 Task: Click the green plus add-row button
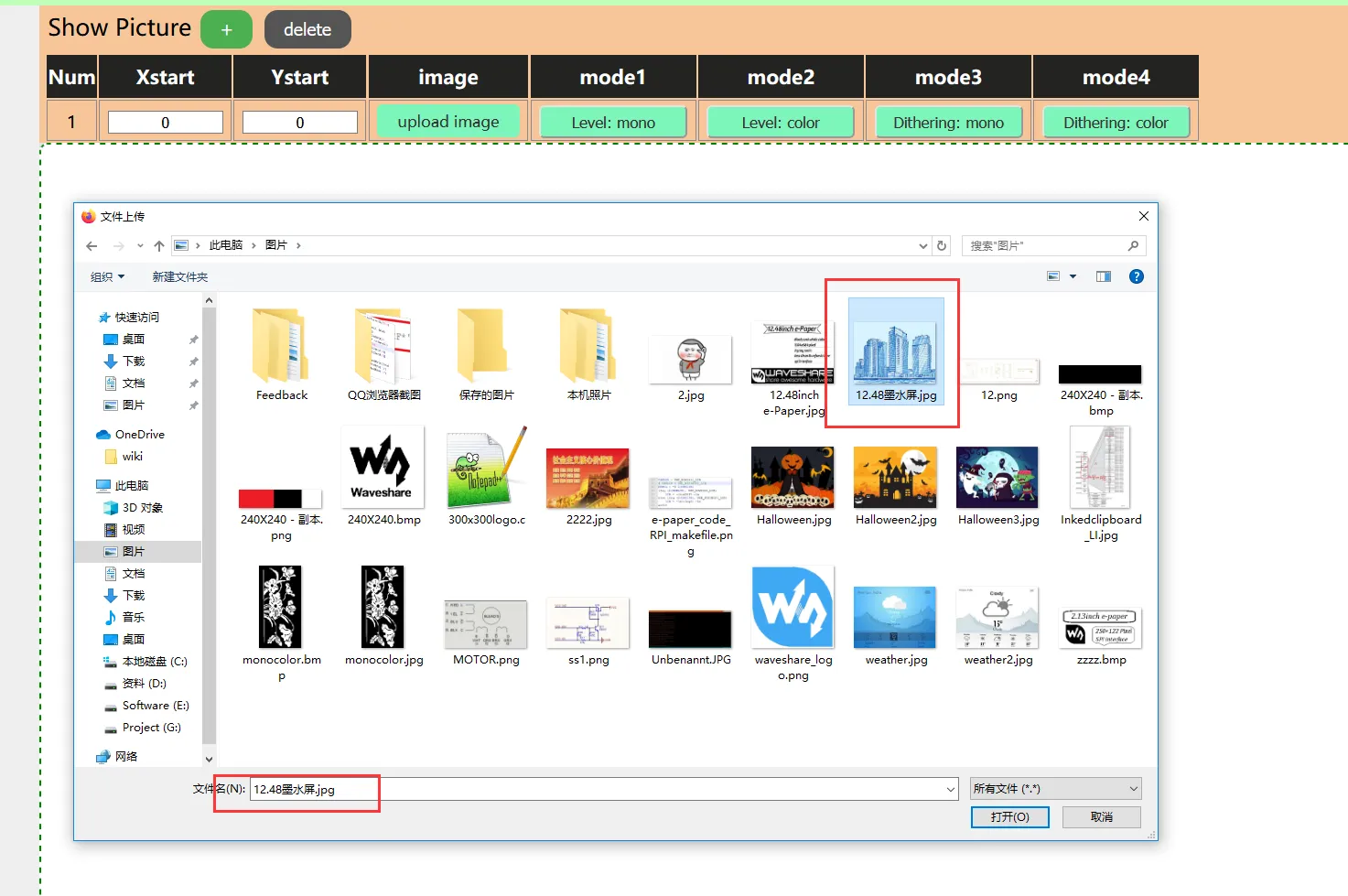pos(226,29)
